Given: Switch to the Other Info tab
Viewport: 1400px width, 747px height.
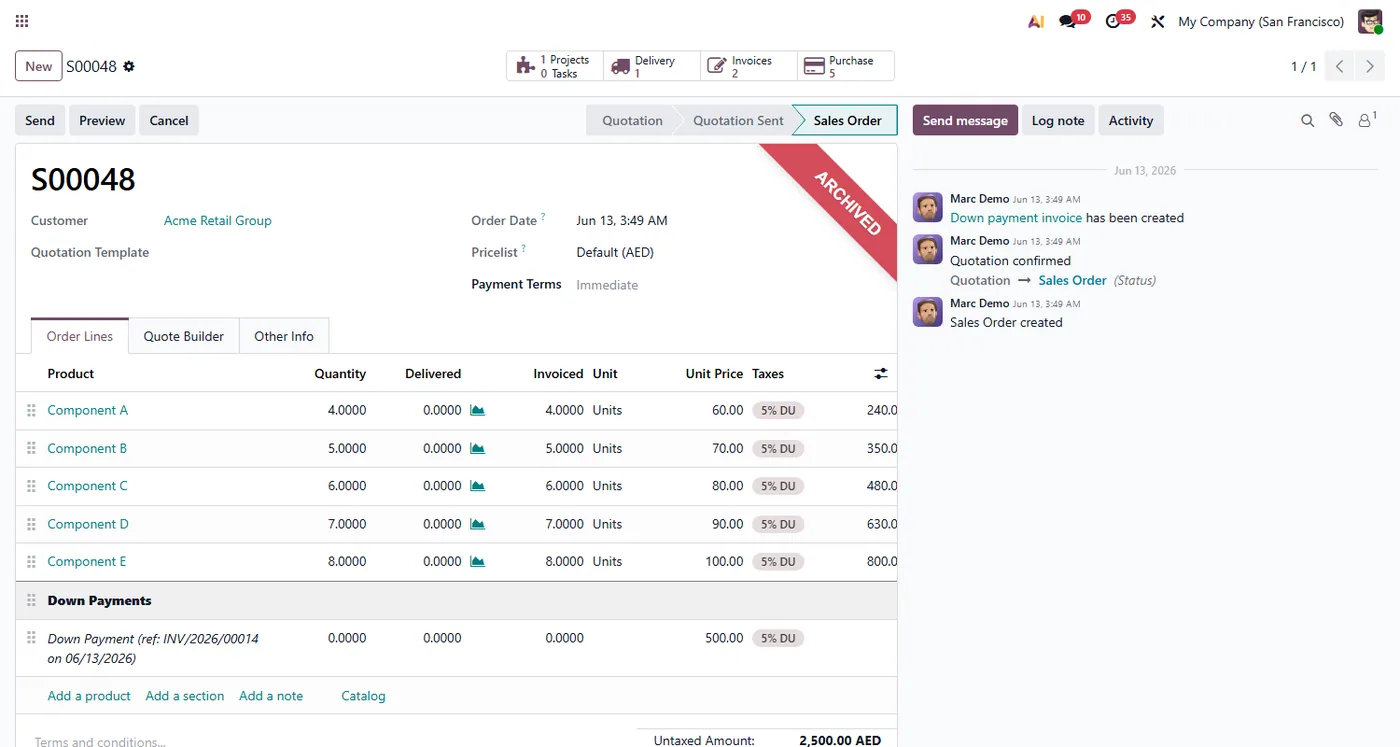Looking at the screenshot, I should coord(284,336).
